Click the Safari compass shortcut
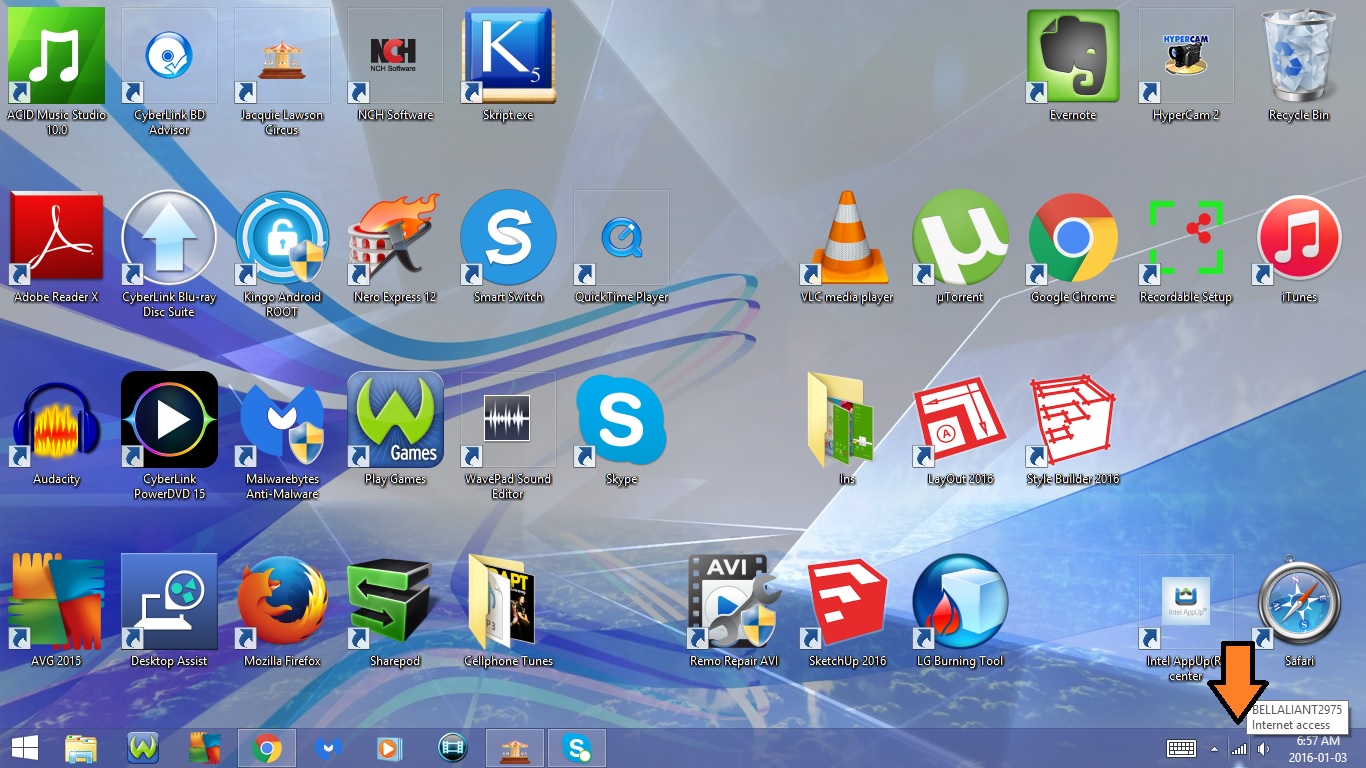This screenshot has width=1366, height=768. 1299,602
